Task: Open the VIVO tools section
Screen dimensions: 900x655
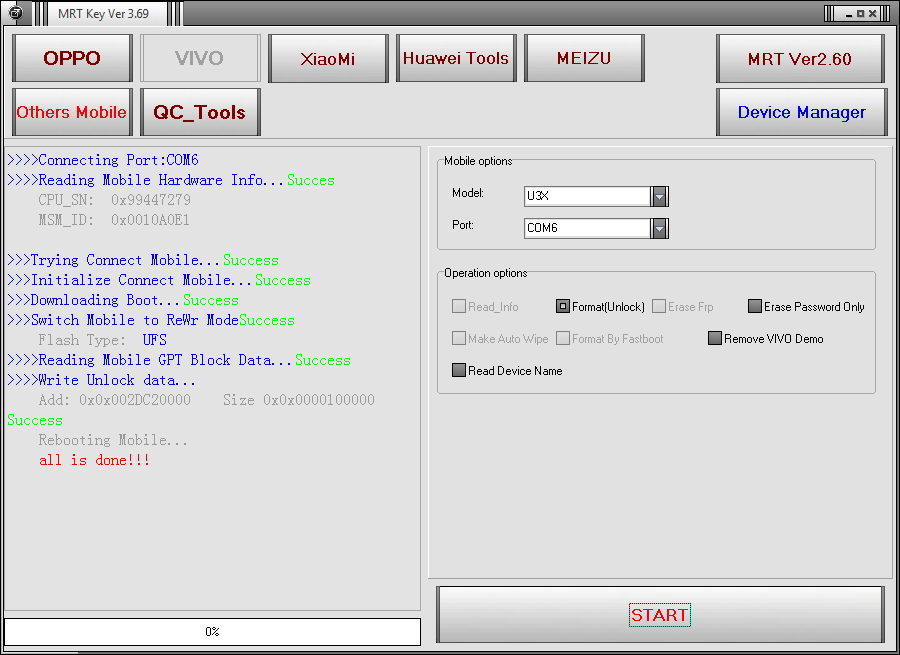Action: click(200, 58)
